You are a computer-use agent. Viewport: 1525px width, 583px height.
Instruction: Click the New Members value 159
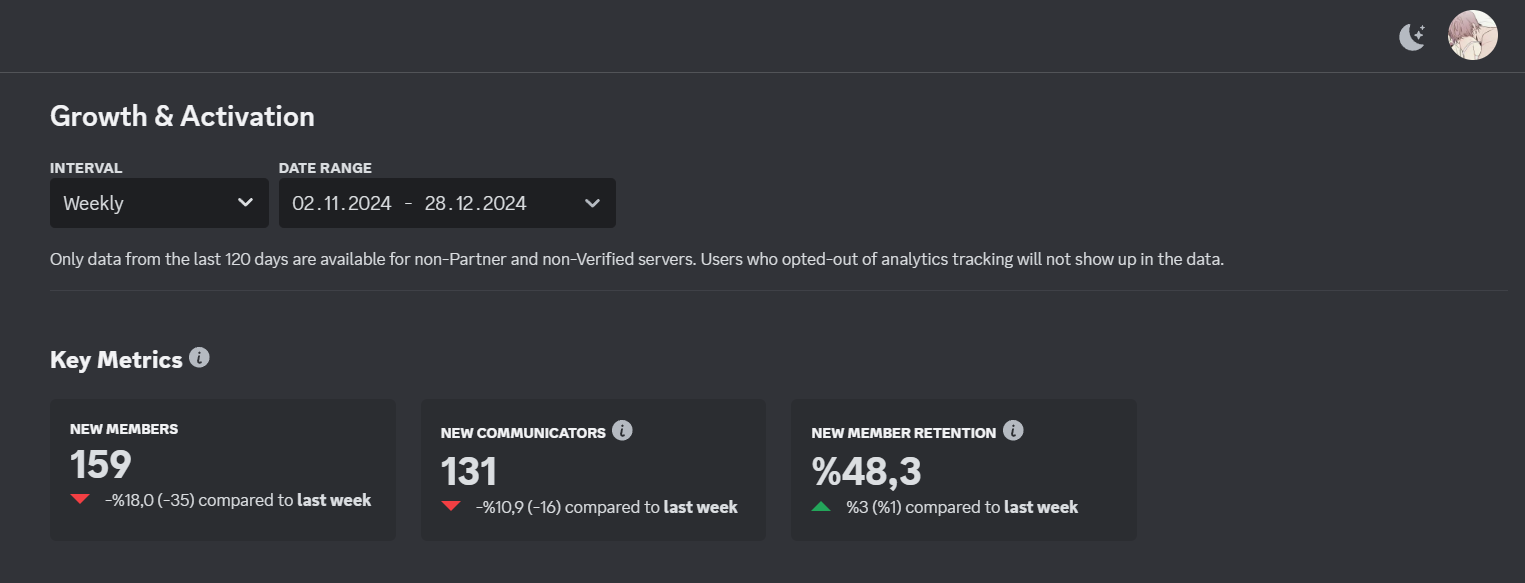(x=101, y=465)
